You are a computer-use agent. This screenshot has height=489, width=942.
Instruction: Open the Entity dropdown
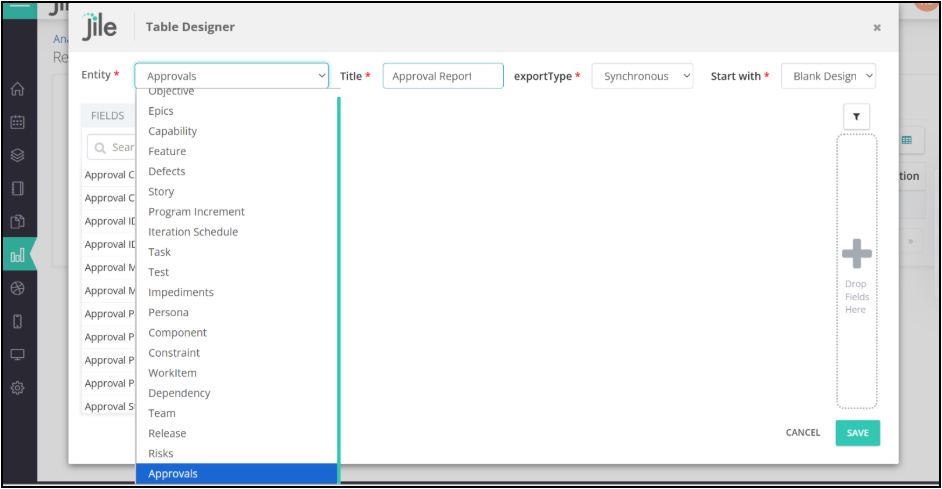231,76
